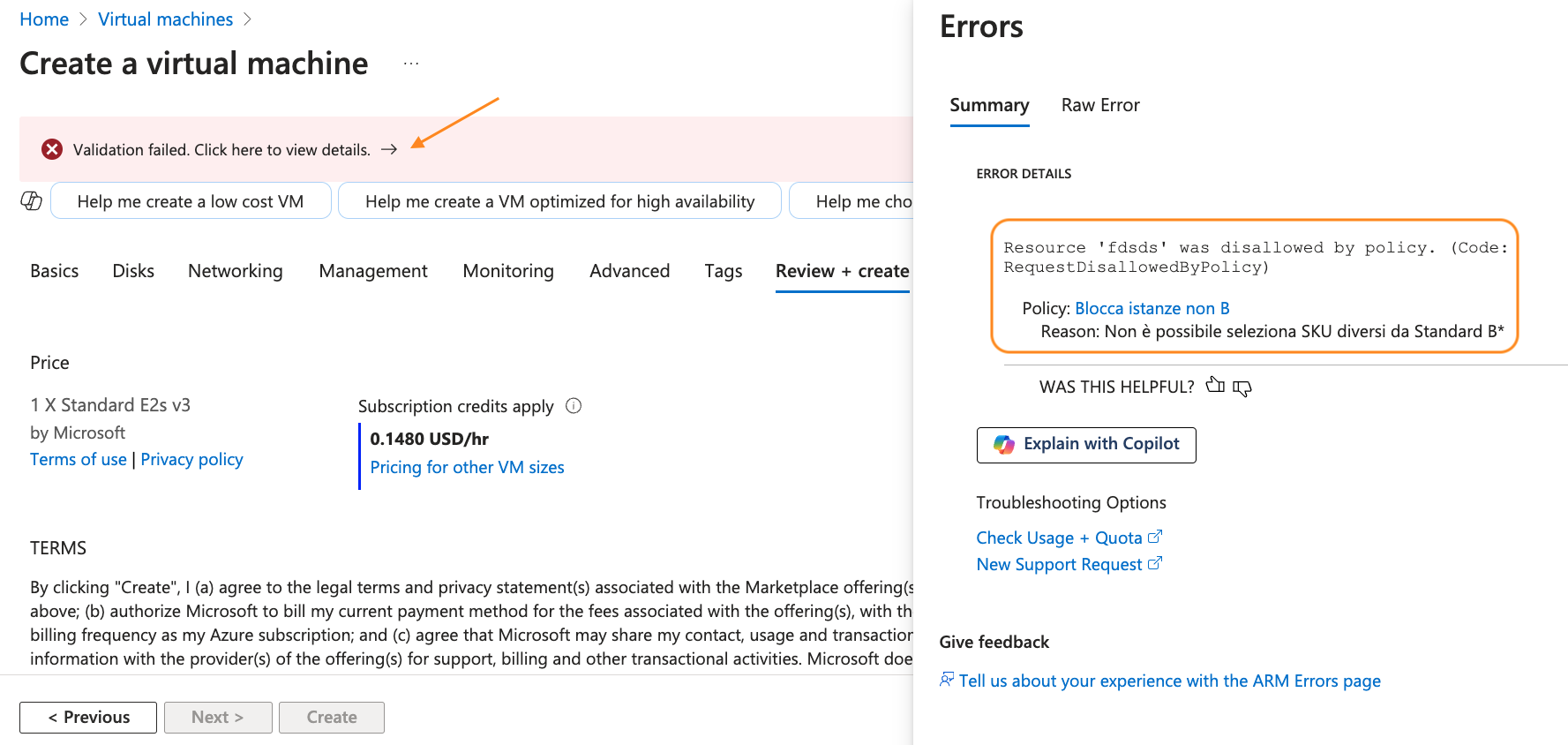Click the feedback person icon under Give feedback
Image resolution: width=1568 pixels, height=745 pixels.
point(947,680)
